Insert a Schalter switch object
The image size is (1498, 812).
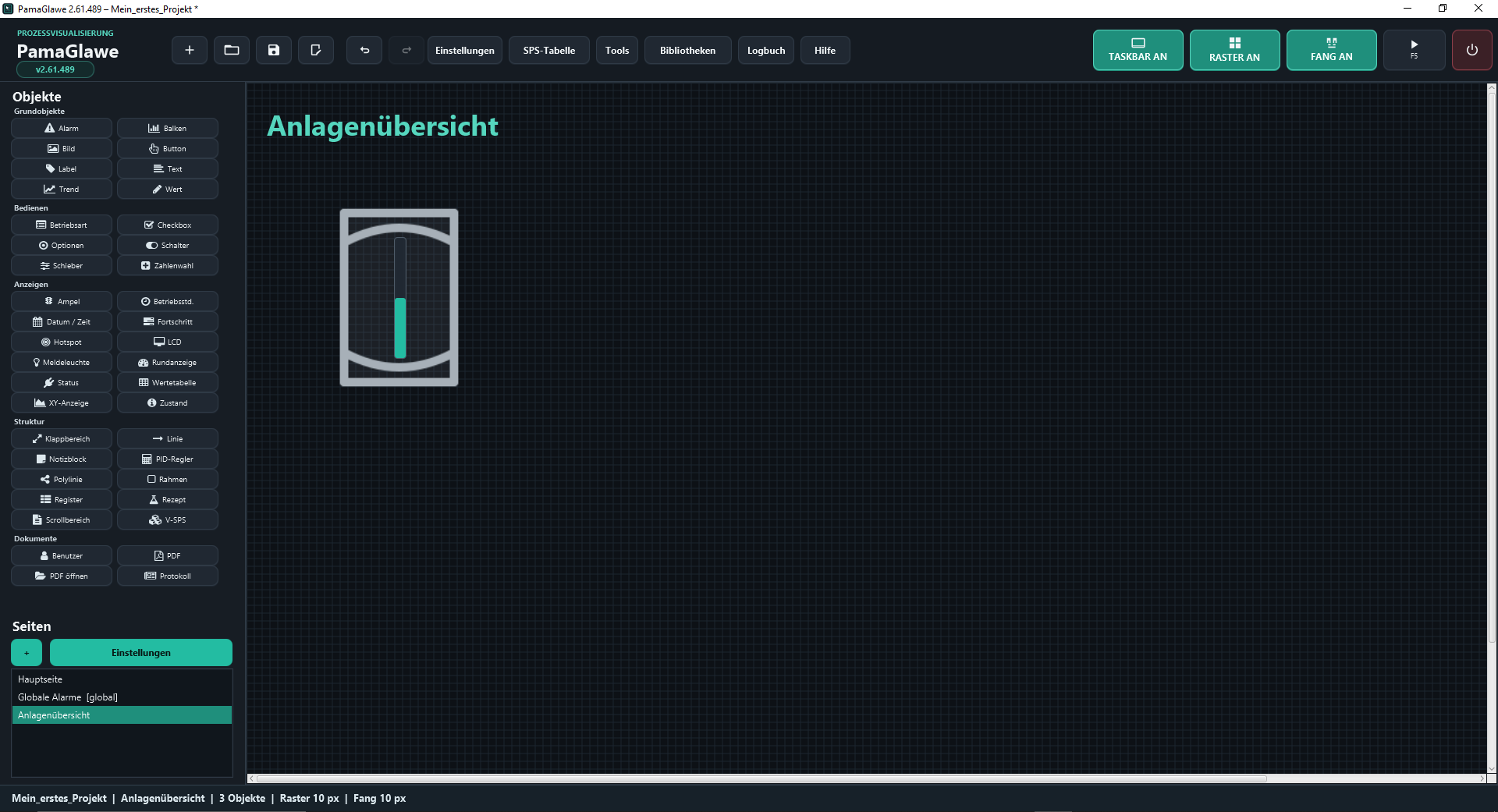168,245
